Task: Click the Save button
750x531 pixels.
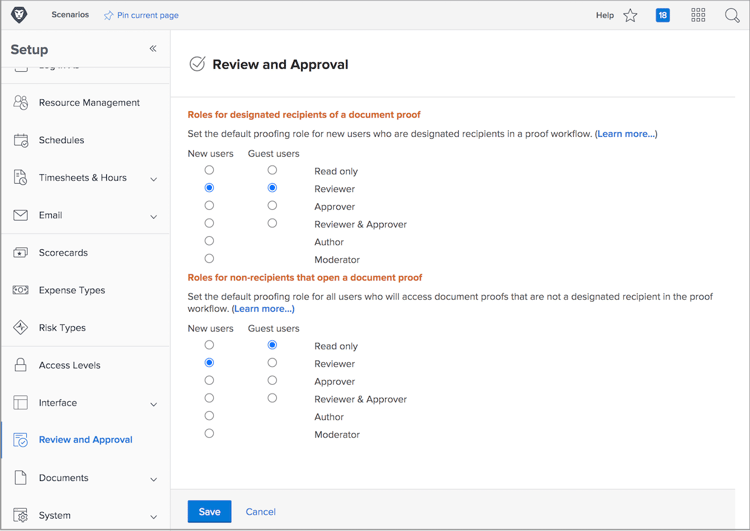Action: click(209, 511)
